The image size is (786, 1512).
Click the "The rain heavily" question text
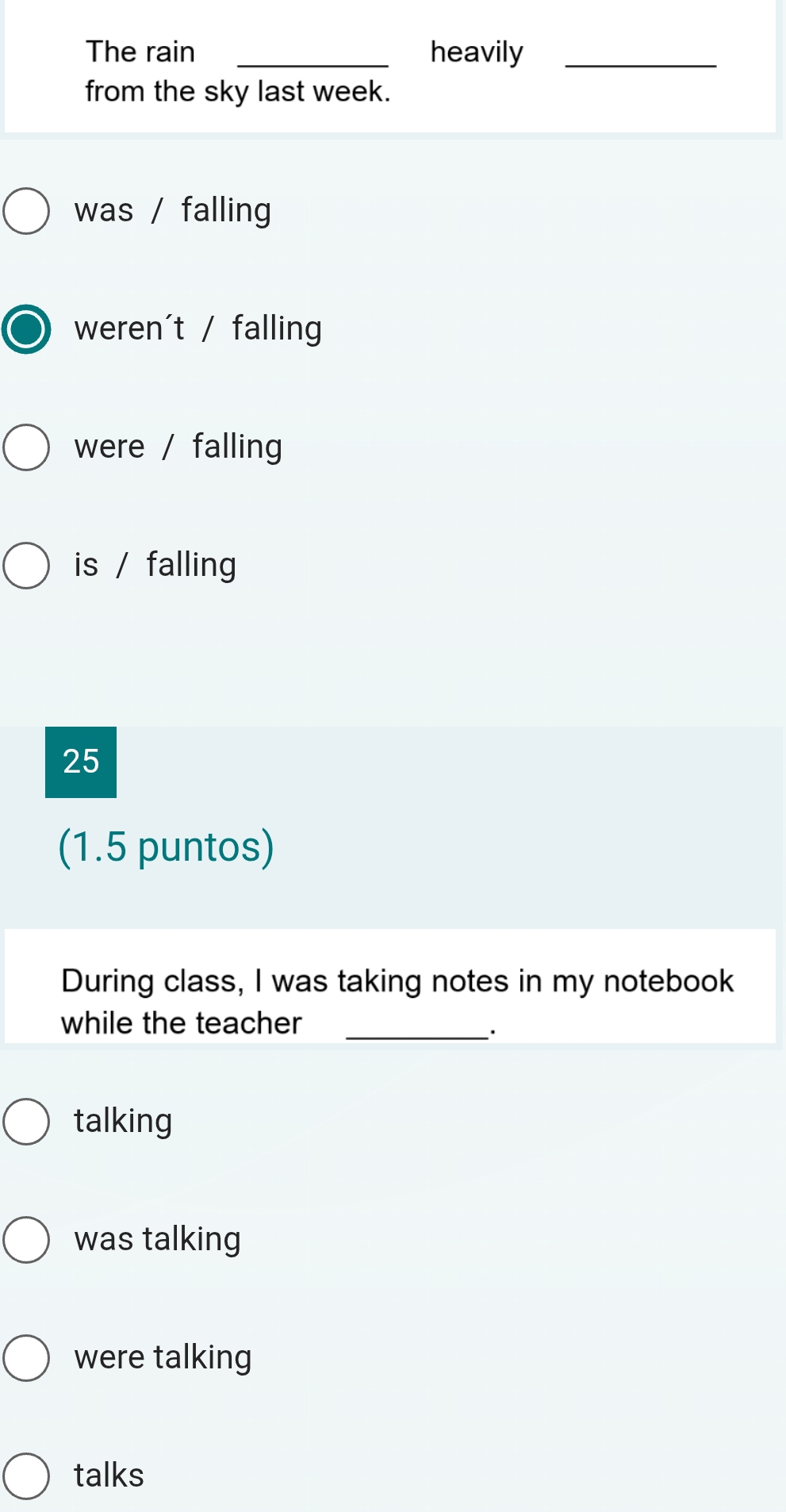click(401, 71)
